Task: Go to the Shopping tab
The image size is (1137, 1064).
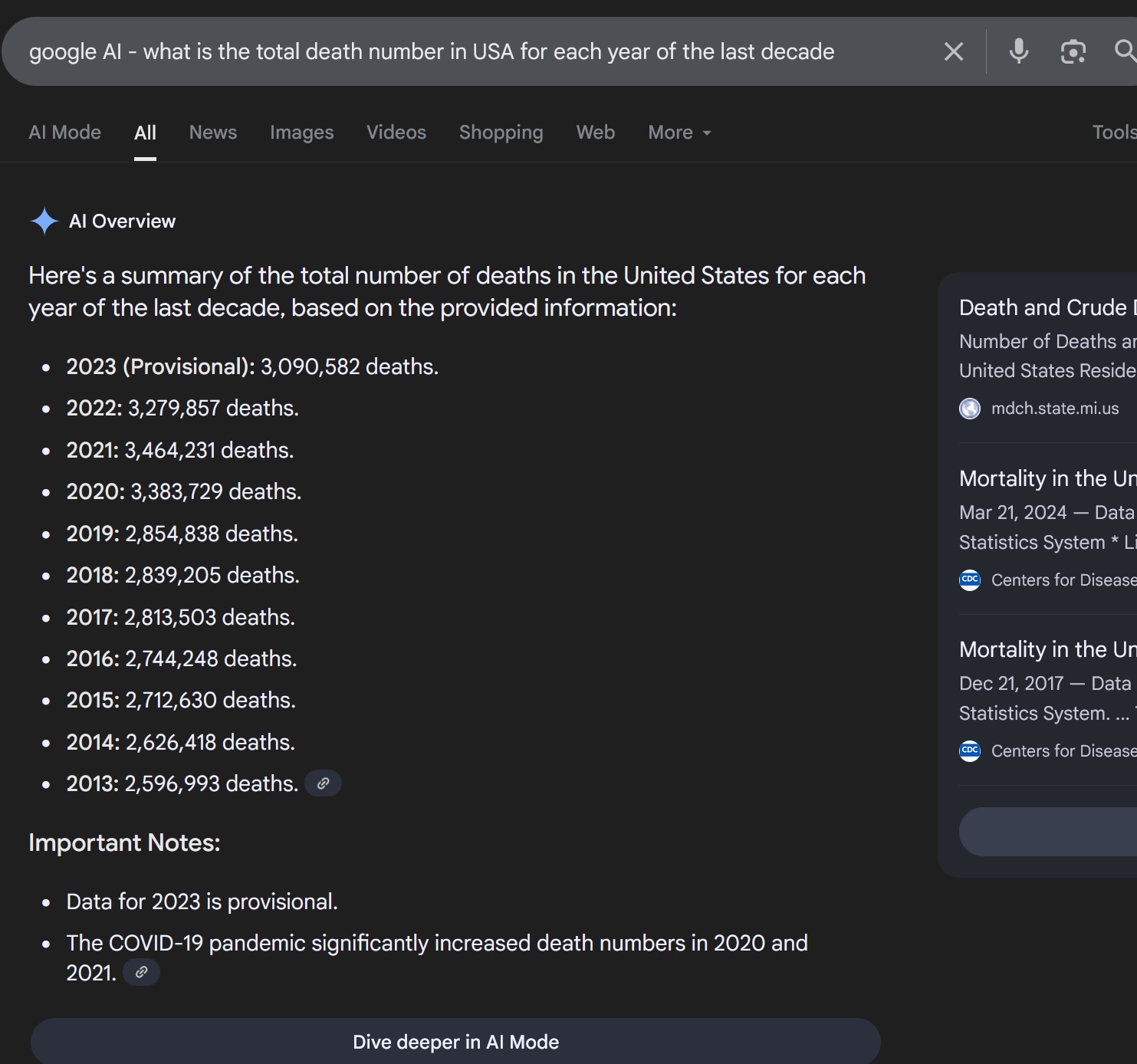Action: [x=501, y=133]
